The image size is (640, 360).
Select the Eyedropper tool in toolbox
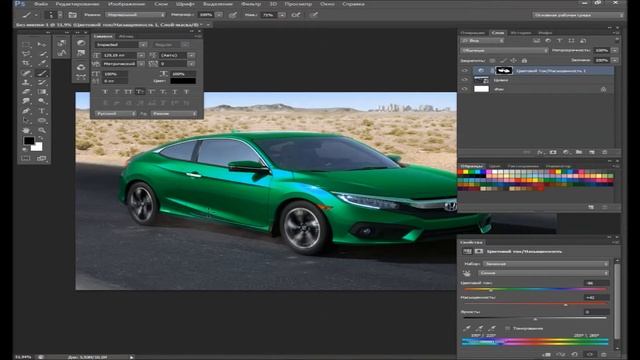42,64
